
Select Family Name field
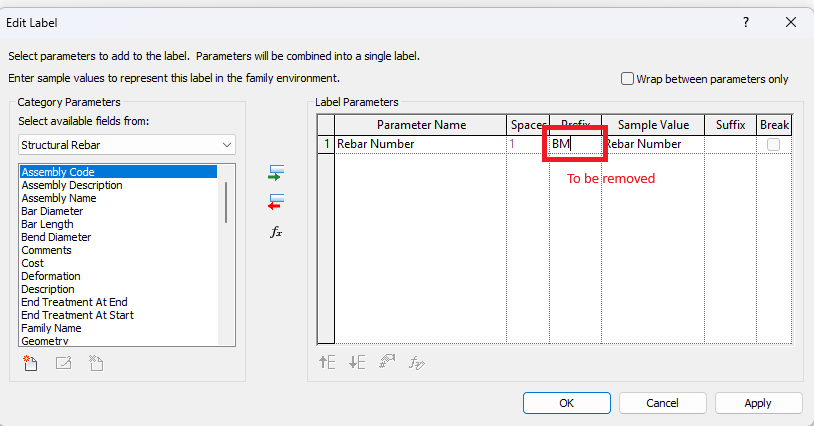tap(118, 328)
